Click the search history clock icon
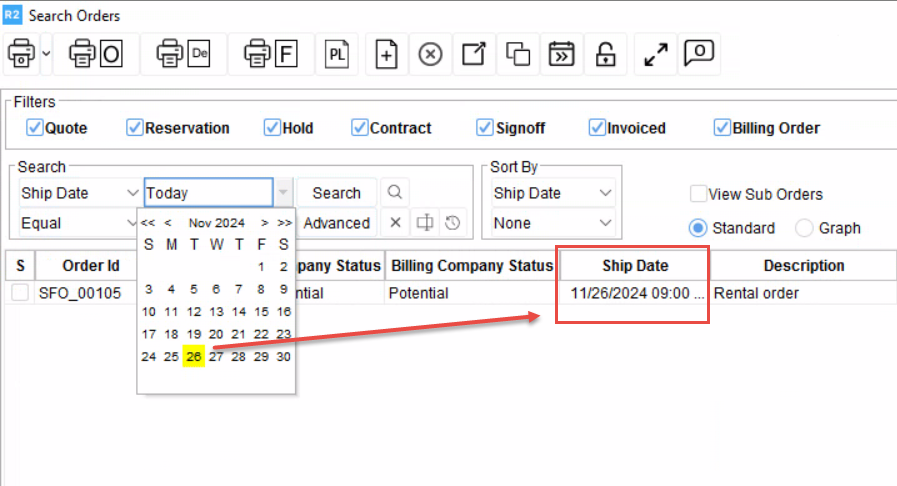Screen dimensions: 897x486 click(x=453, y=223)
